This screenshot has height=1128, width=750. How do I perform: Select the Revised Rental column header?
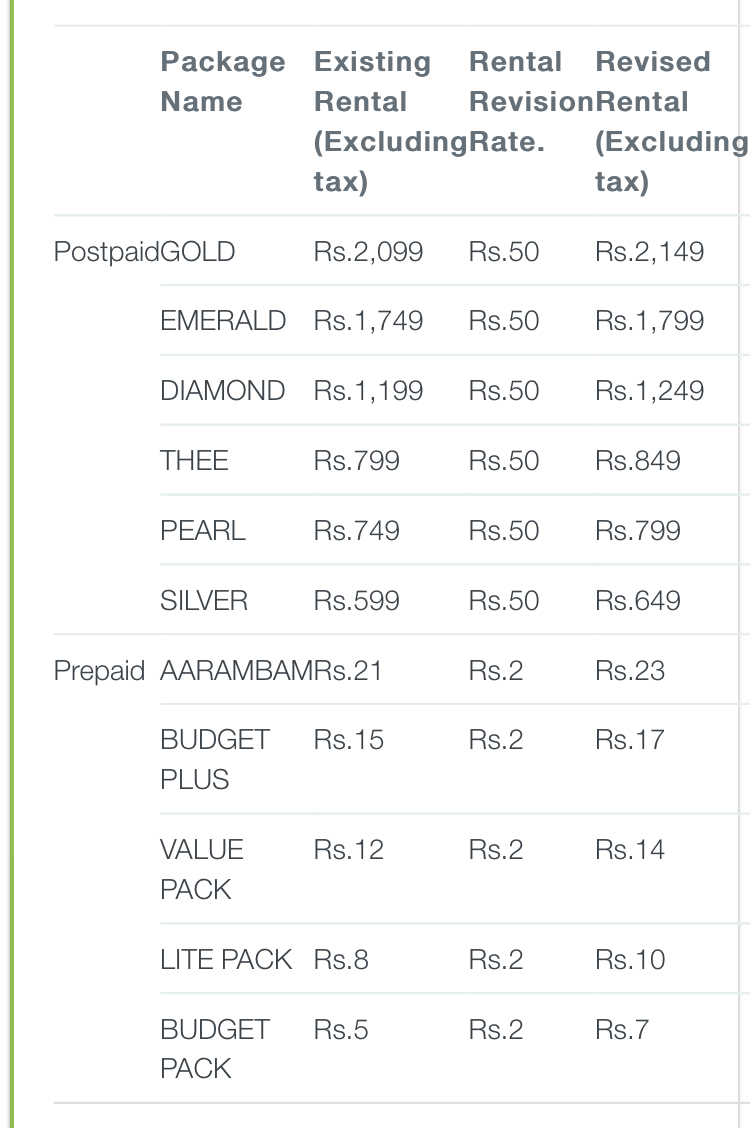coord(672,121)
